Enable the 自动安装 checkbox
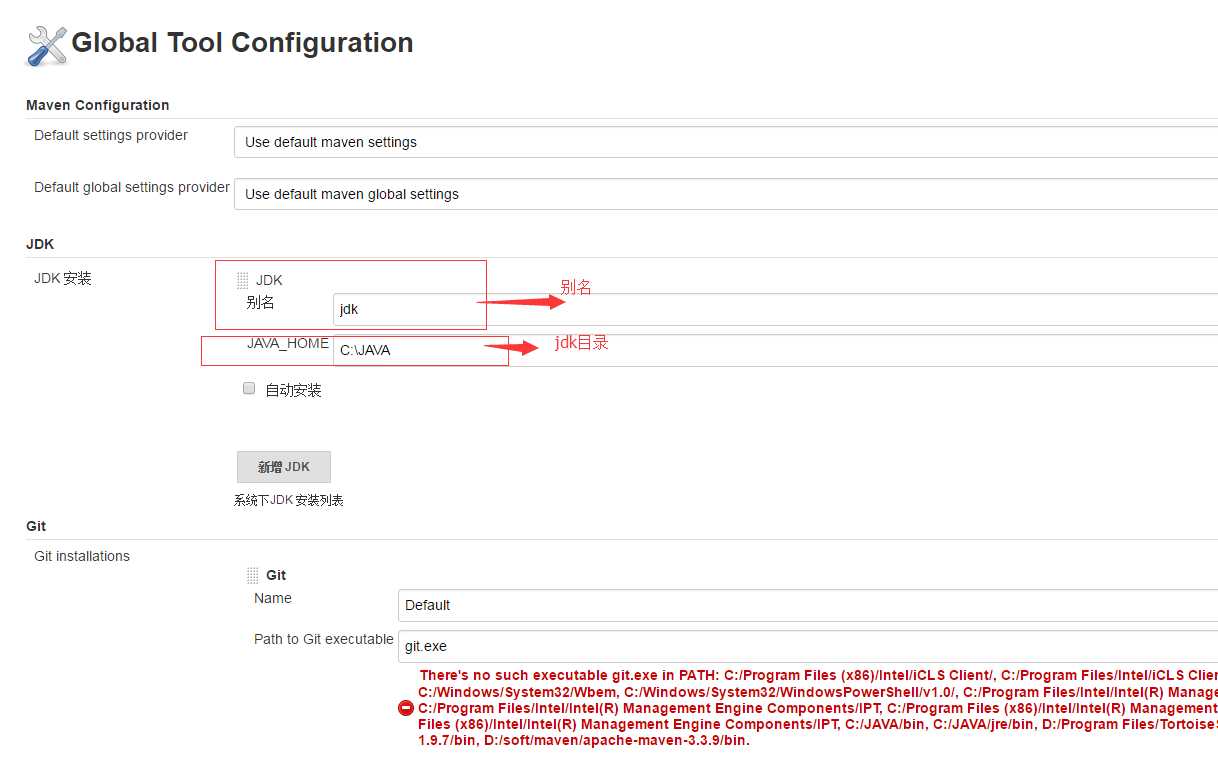Image resolution: width=1218 pixels, height=758 pixels. coord(249,389)
